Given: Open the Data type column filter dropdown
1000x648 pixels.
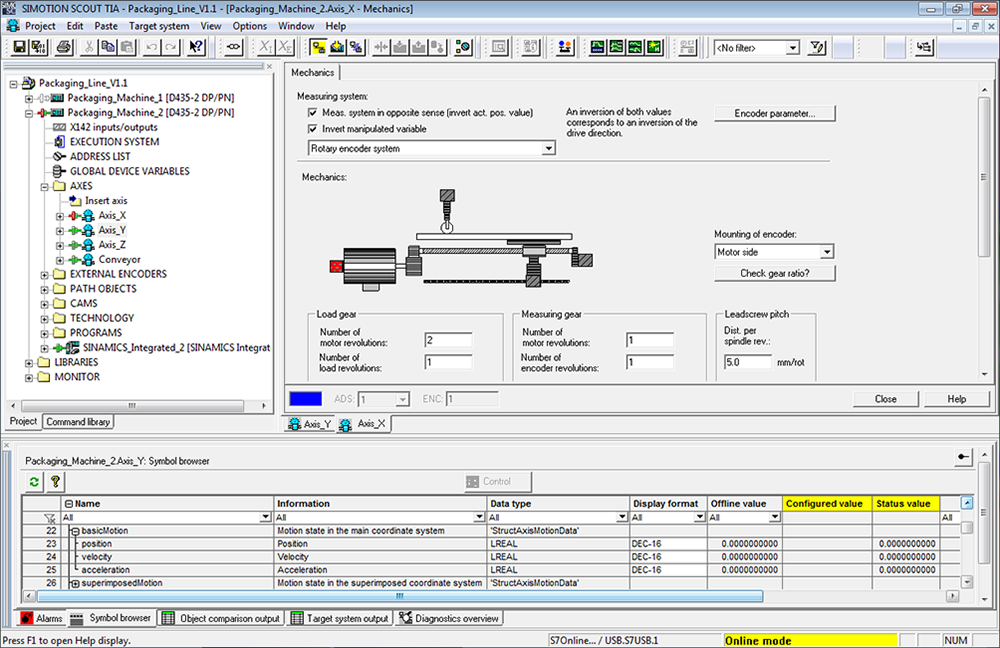Looking at the screenshot, I should click(622, 518).
